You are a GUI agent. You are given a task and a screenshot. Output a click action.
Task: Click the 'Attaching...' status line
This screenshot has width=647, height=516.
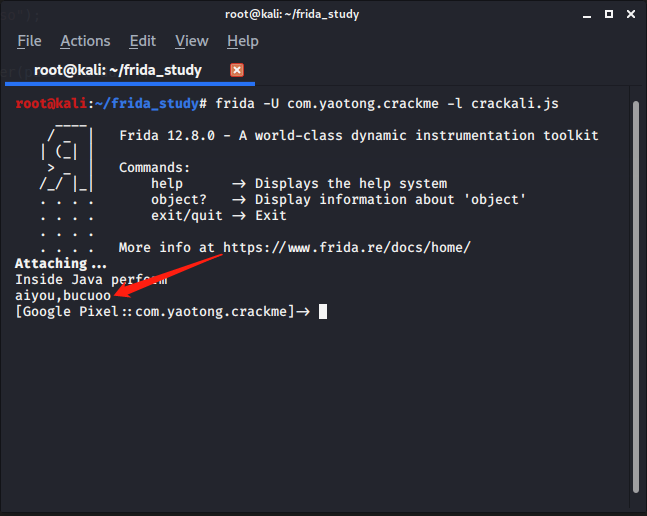pos(60,263)
